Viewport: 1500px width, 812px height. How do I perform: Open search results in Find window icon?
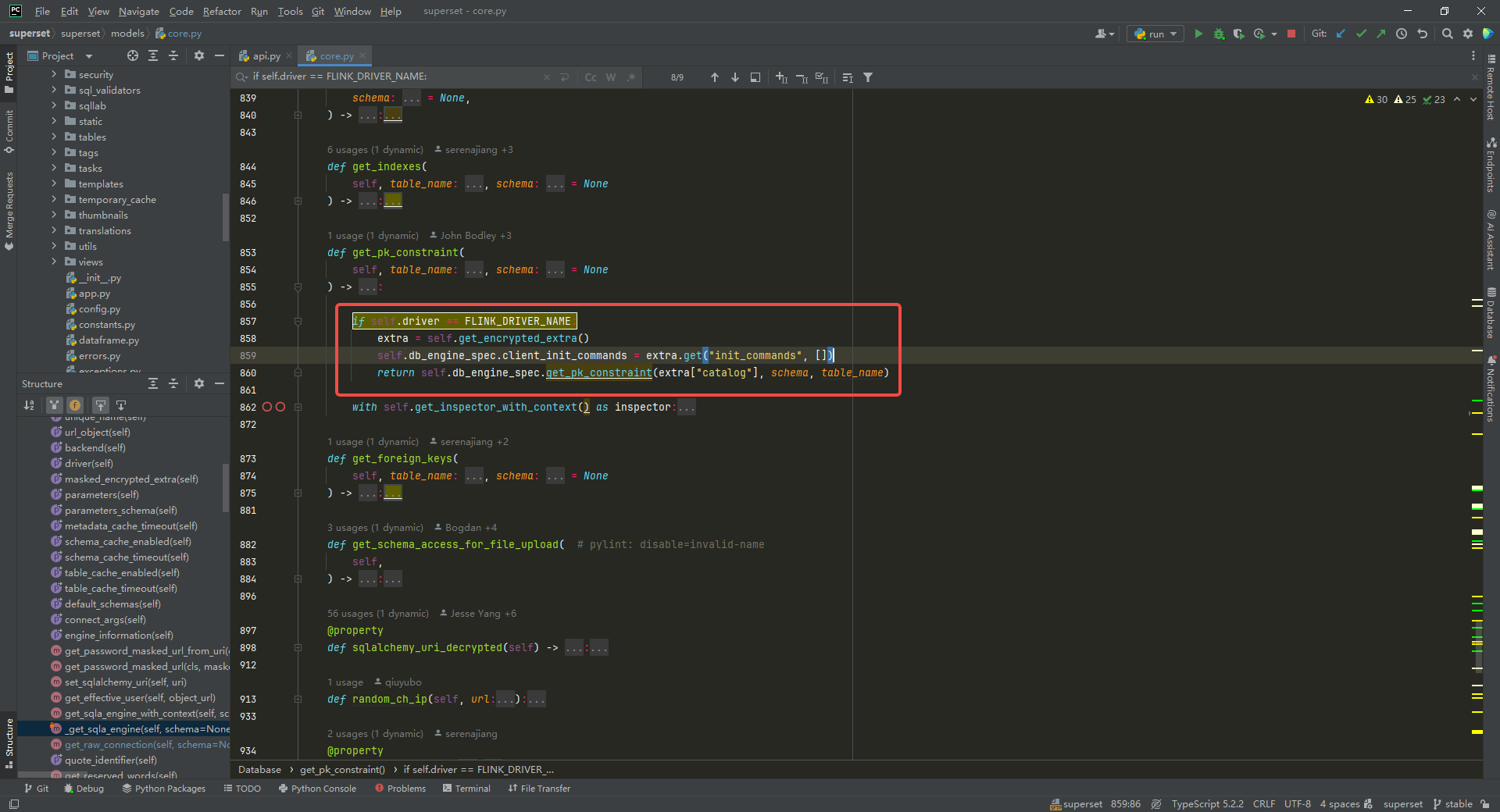(x=755, y=77)
